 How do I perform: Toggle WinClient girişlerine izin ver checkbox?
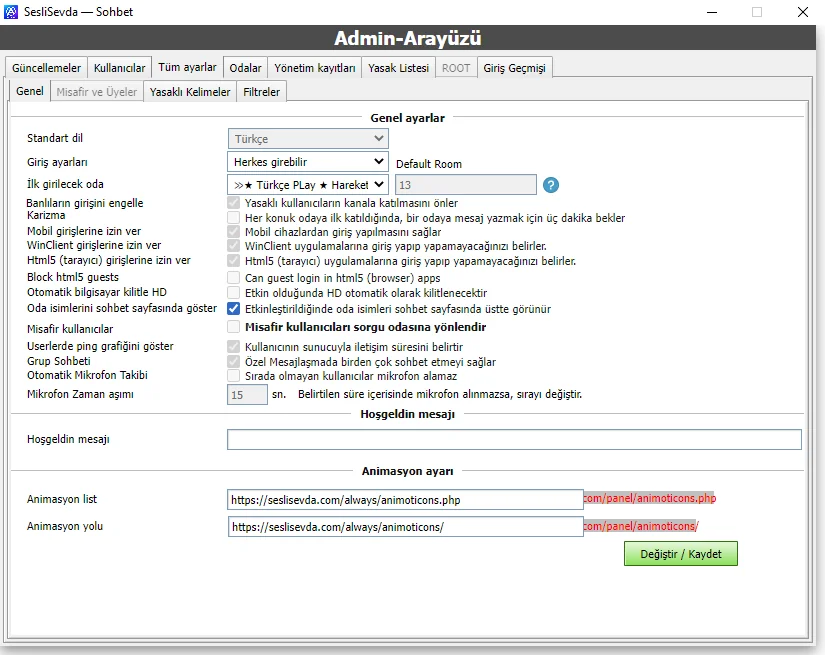[x=234, y=246]
